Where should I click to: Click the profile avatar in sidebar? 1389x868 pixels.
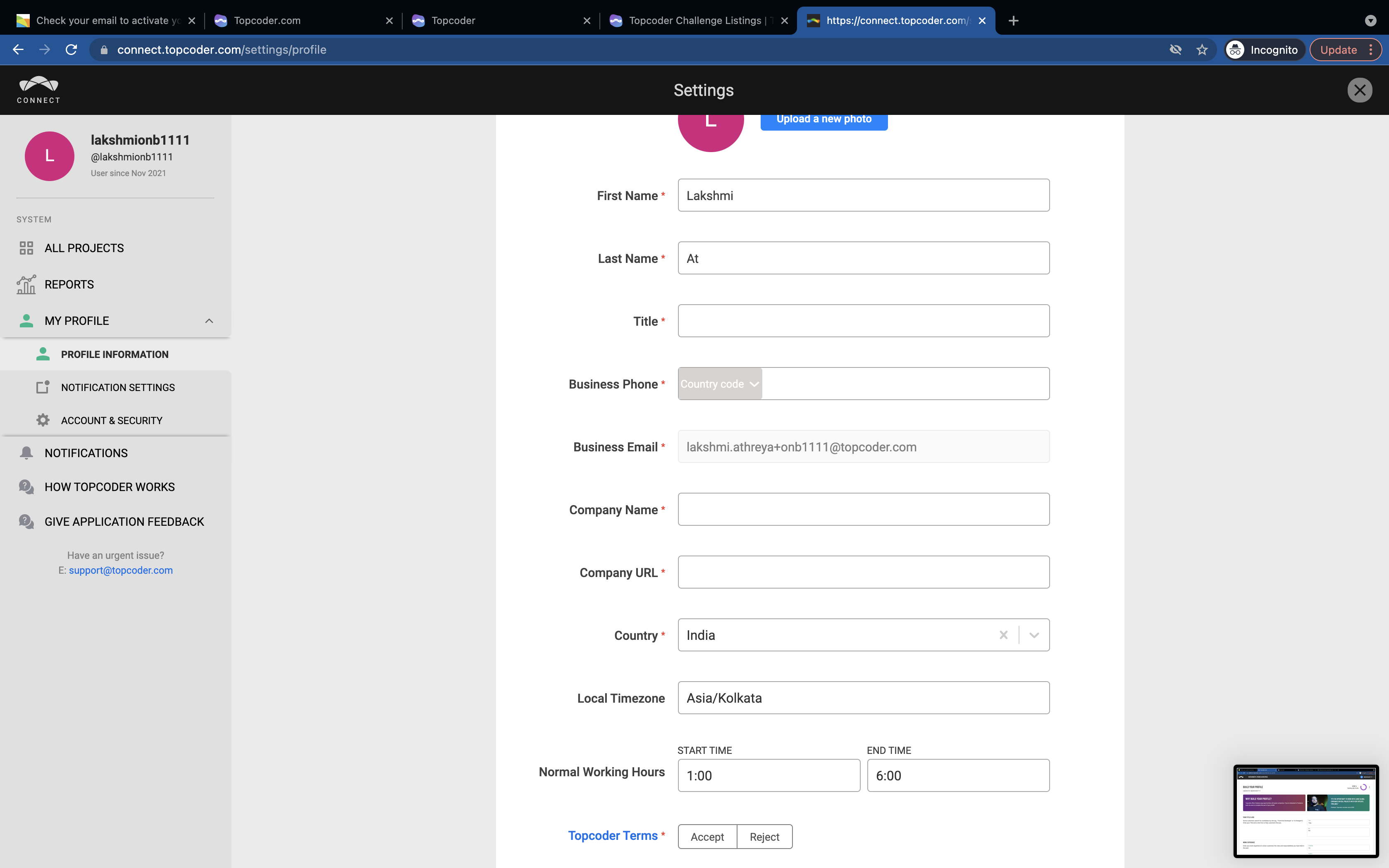(x=49, y=156)
